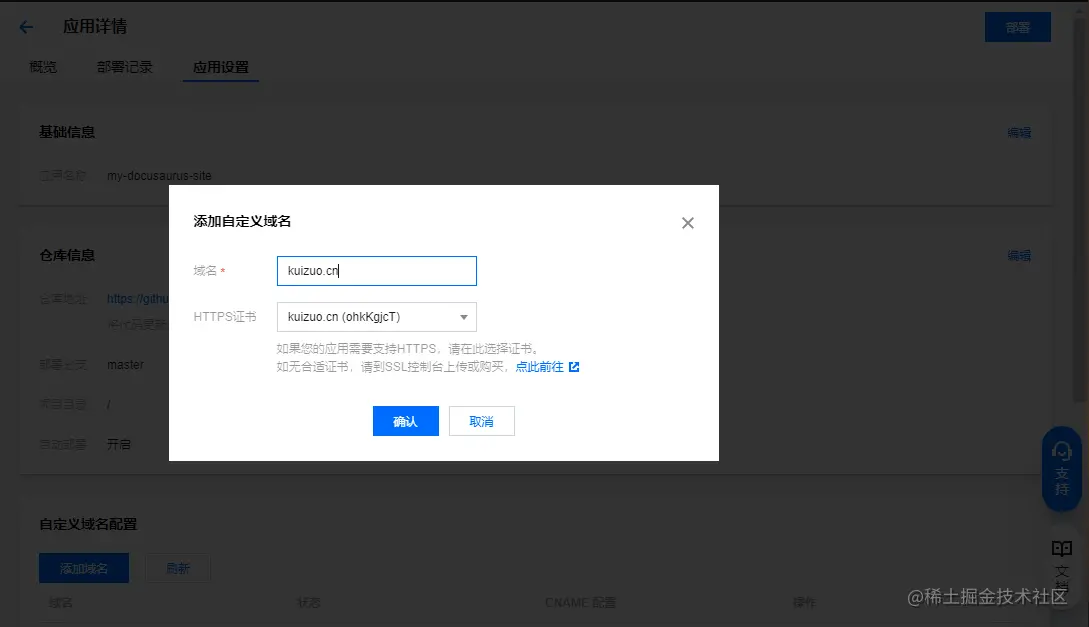
Task: Open the 点此前往 SSL console link
Action: pyautogui.click(x=540, y=367)
